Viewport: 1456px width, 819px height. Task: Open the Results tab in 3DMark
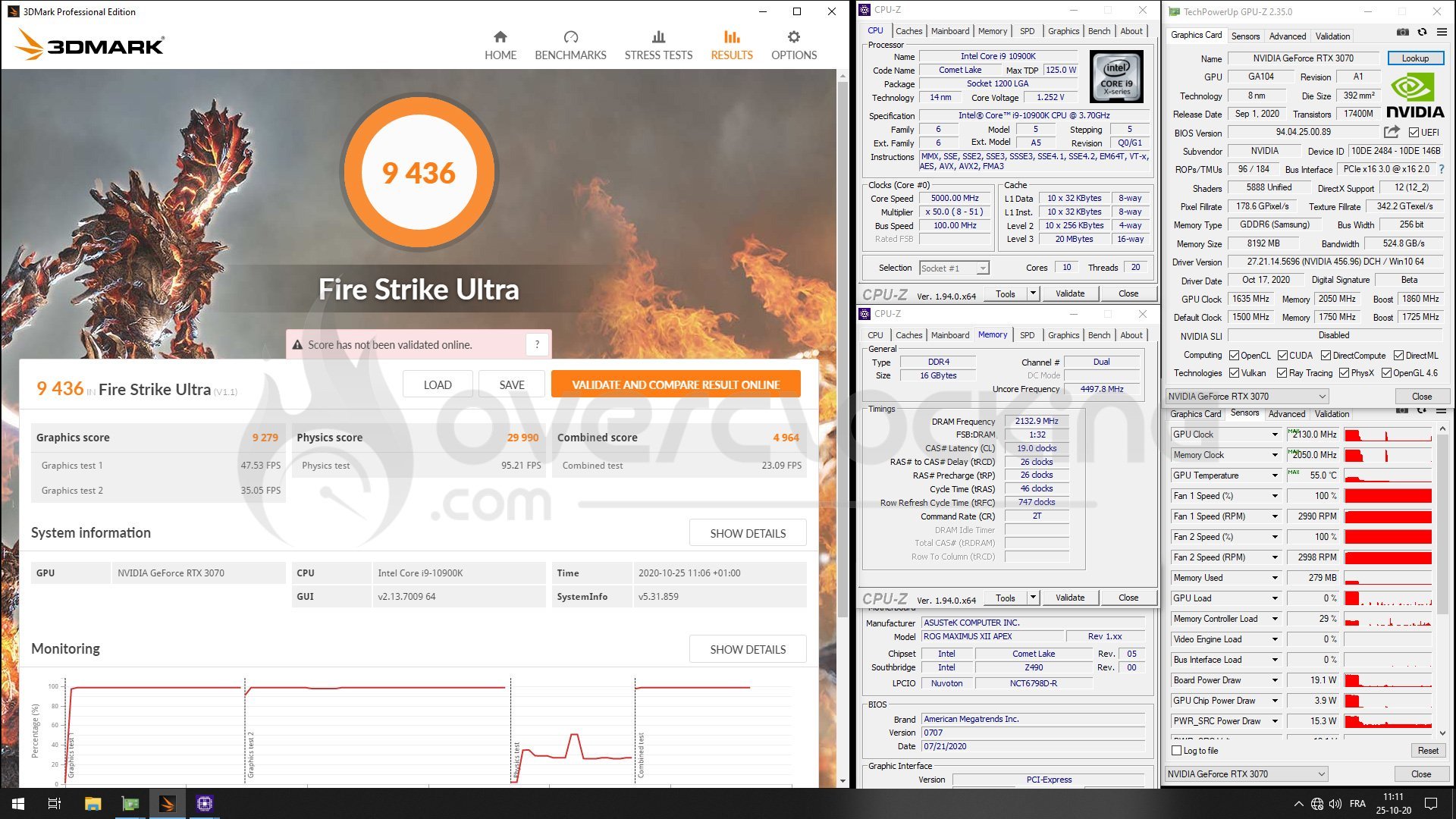(x=732, y=45)
